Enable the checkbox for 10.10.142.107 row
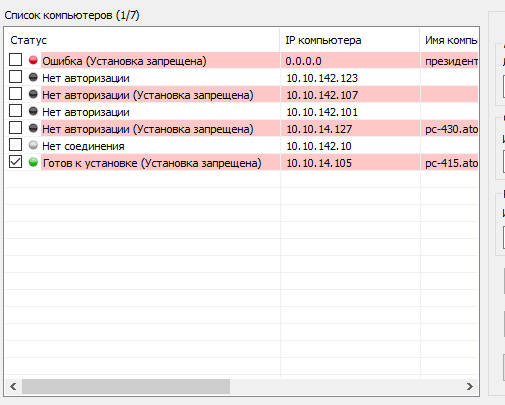Screen dimensions: 505x405 (x=15, y=94)
